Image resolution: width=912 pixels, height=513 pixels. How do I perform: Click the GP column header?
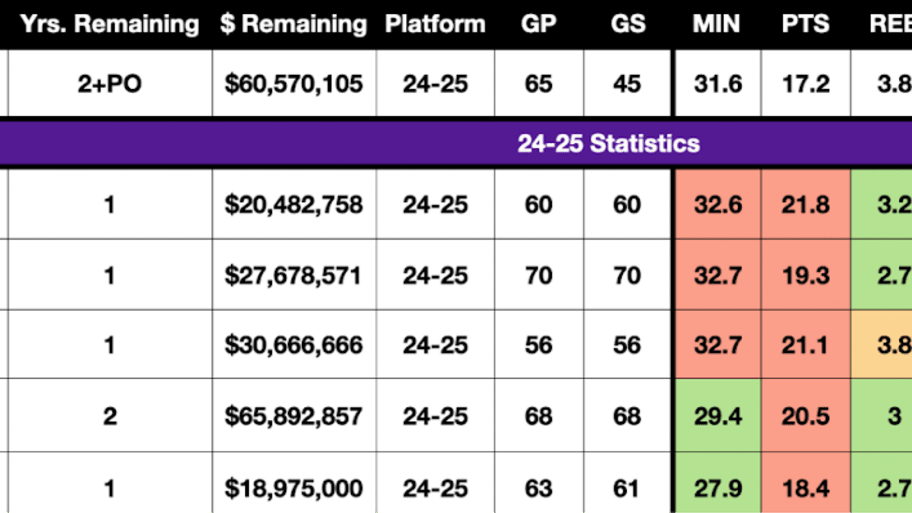coord(539,24)
